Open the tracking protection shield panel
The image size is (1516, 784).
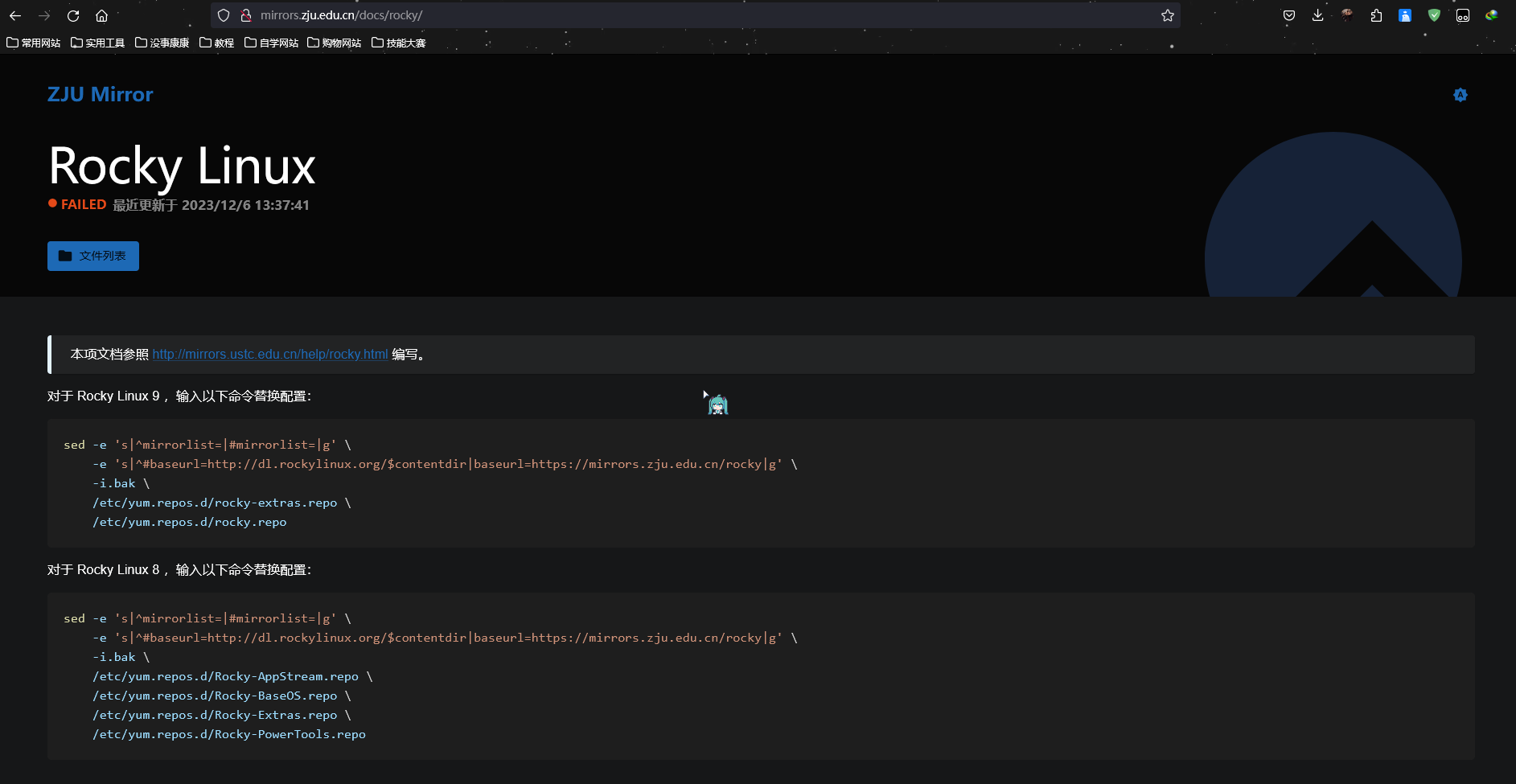(224, 15)
